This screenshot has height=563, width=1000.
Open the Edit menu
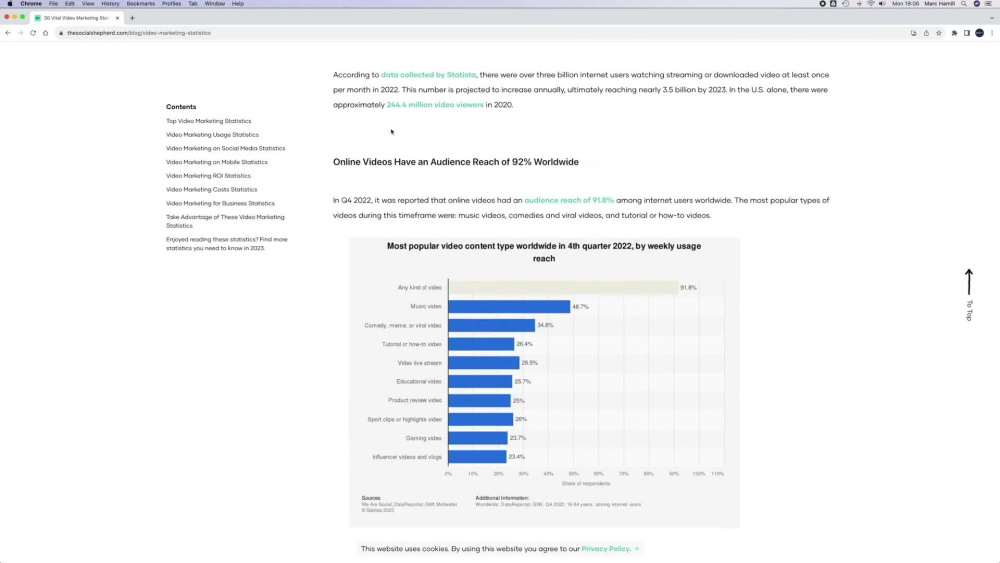pos(70,4)
